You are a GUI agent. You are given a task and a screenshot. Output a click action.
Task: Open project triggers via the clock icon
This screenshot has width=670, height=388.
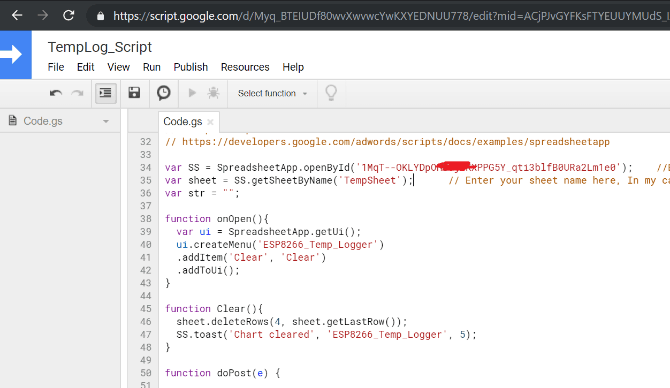click(x=163, y=93)
